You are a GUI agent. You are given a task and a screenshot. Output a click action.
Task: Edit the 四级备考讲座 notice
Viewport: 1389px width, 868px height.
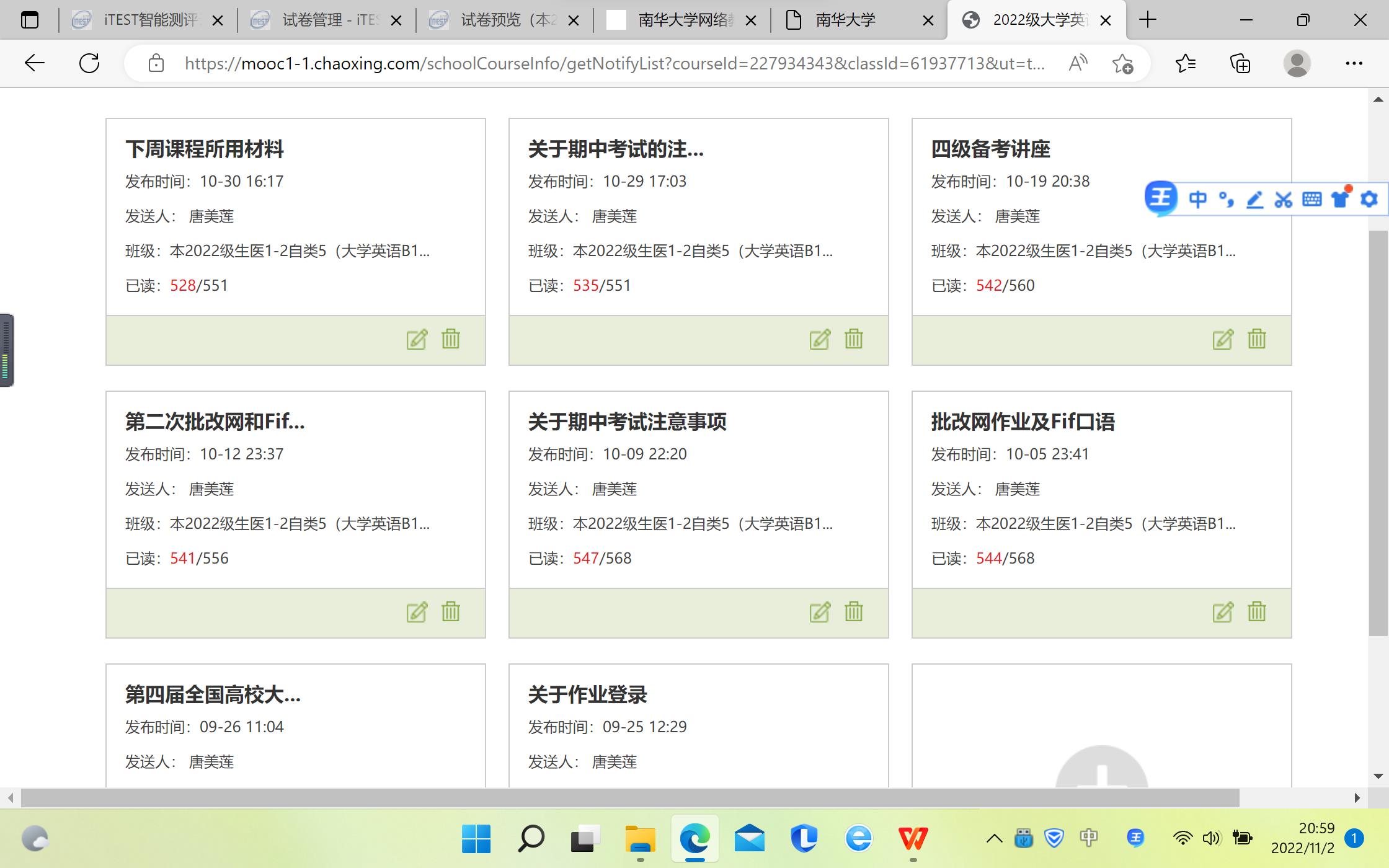[x=1223, y=339]
